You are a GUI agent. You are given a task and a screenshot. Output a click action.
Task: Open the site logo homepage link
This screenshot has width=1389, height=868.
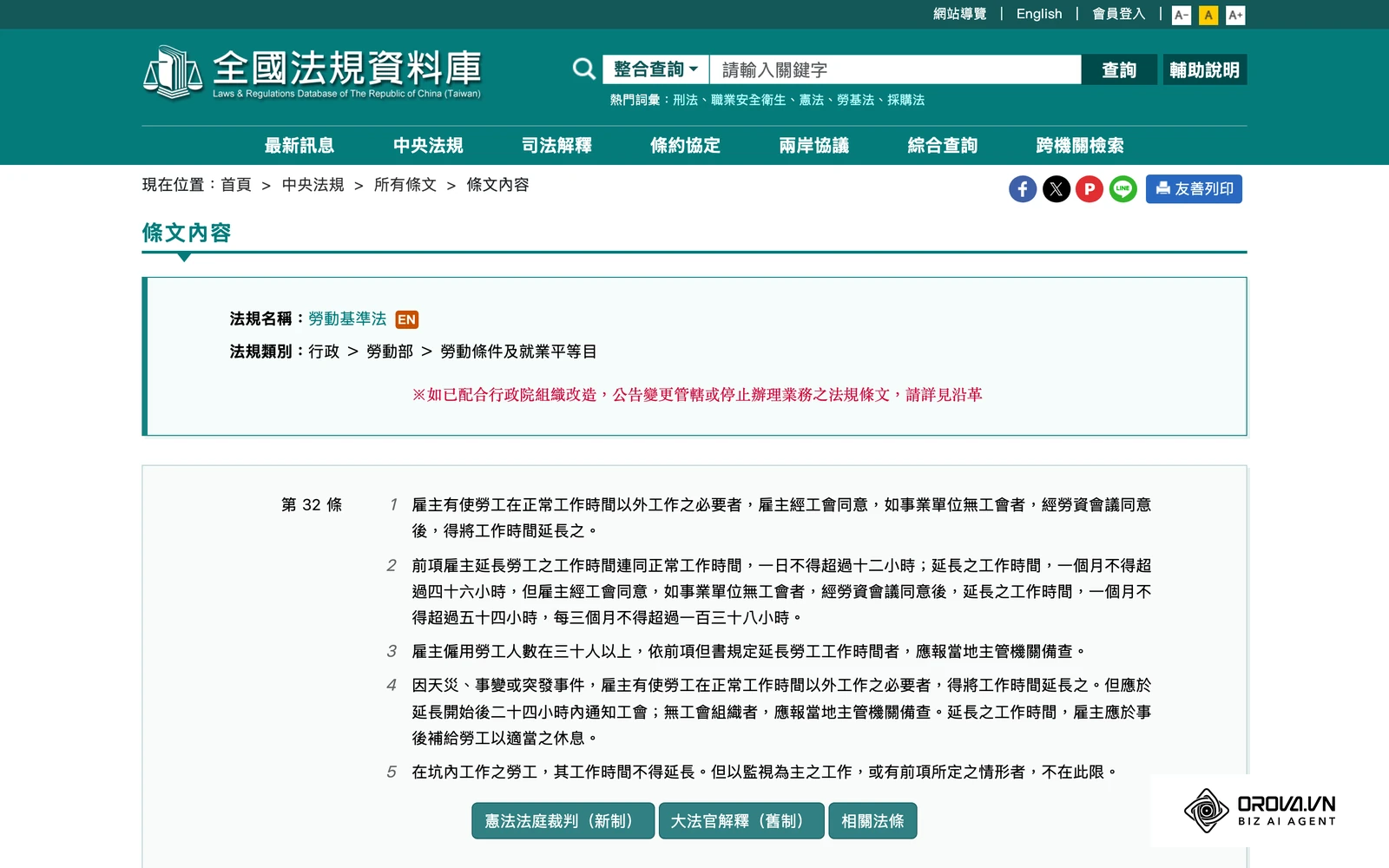[x=312, y=73]
